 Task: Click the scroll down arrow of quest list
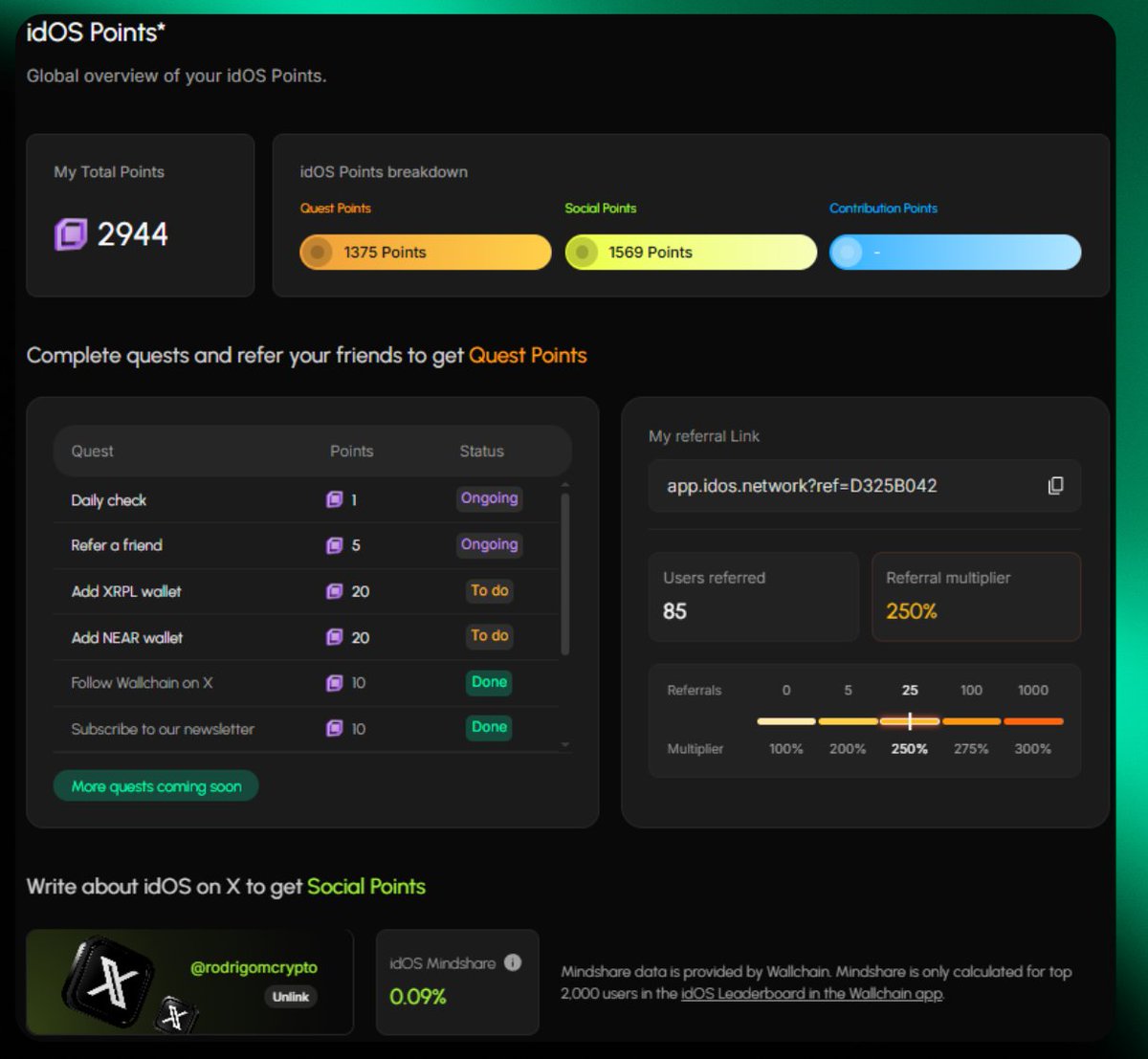point(564,745)
